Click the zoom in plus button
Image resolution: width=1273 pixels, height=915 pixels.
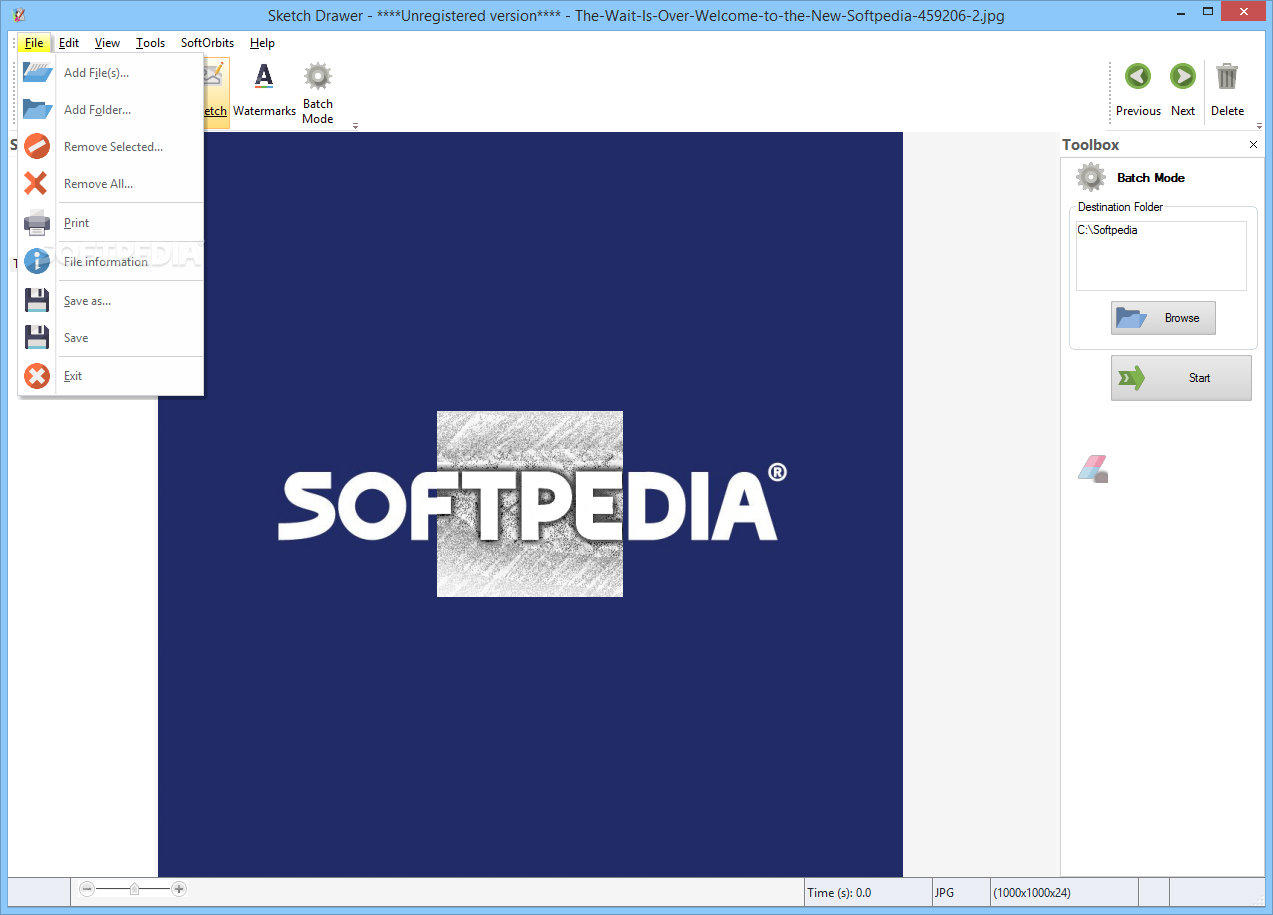(x=179, y=888)
